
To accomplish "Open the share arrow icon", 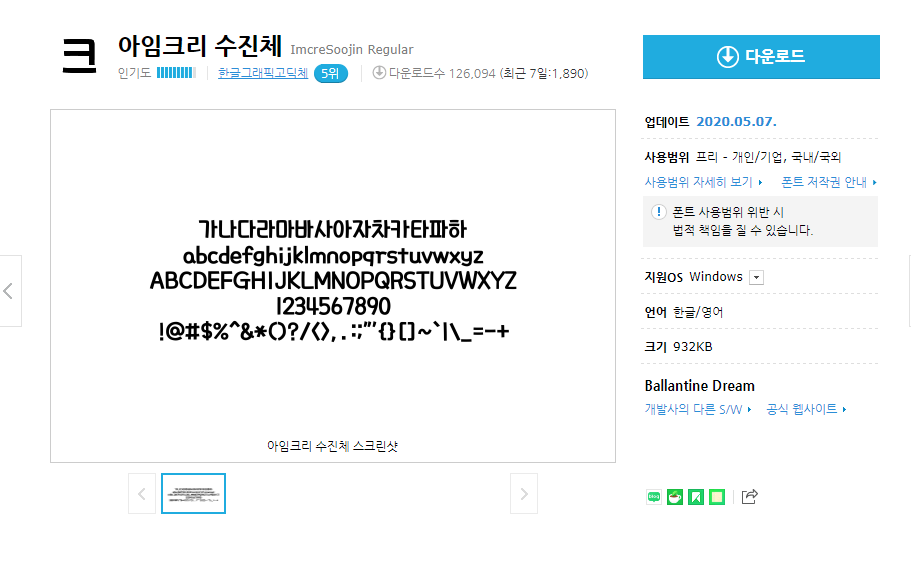I will [749, 496].
